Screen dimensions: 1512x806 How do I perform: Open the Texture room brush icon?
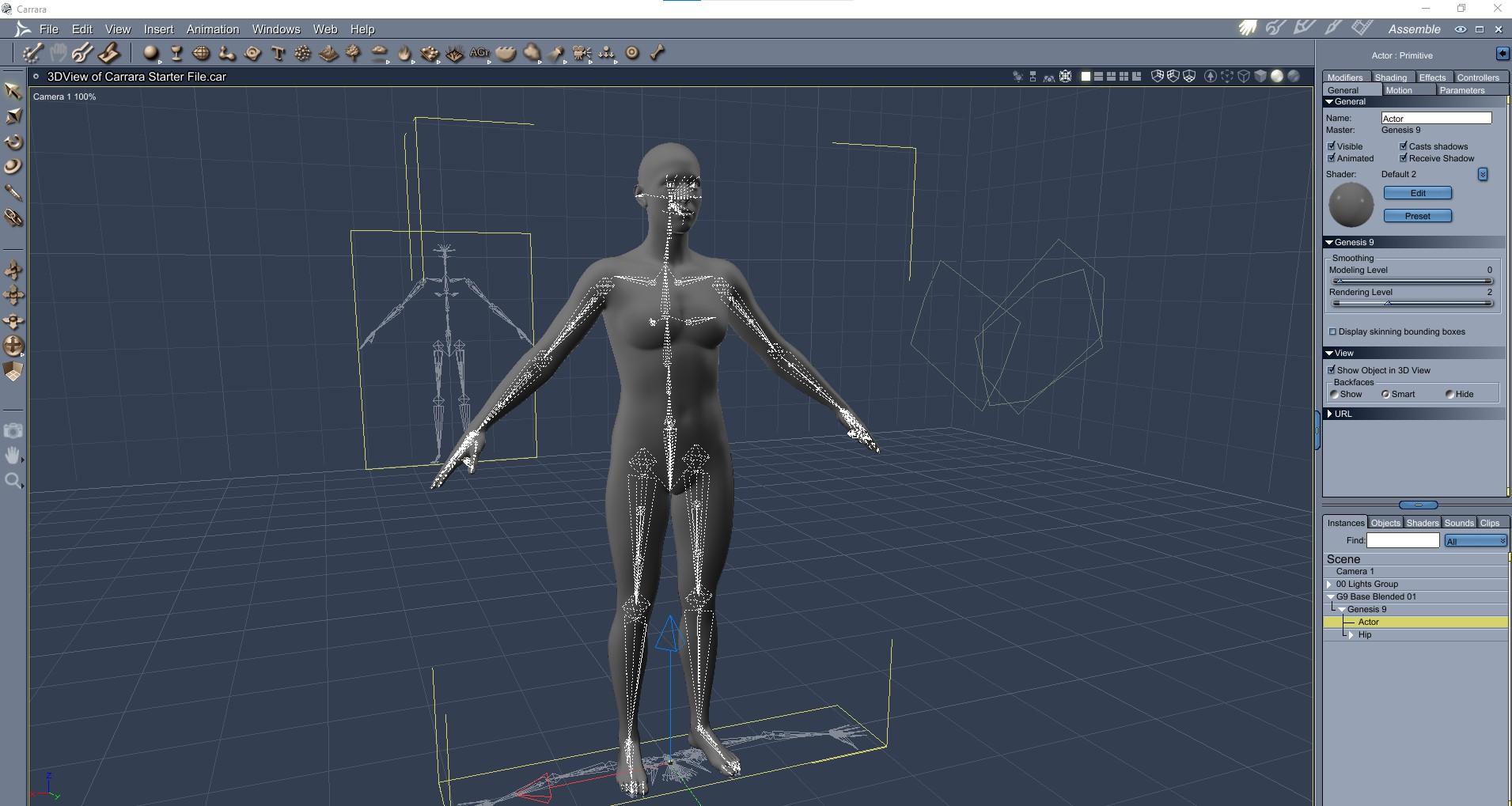(x=1333, y=28)
